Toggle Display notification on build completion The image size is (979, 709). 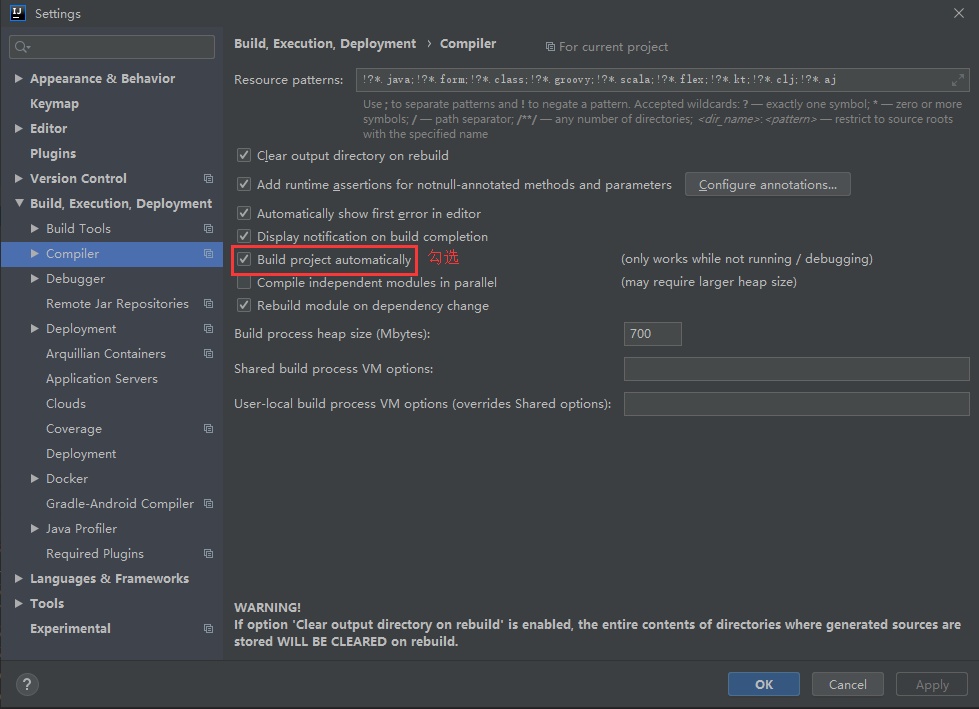244,237
